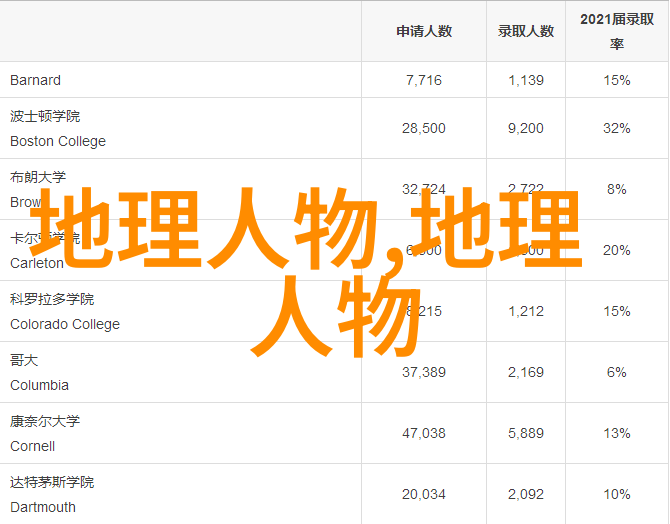Viewport: 670px width, 524px height.
Task: Click the 录取人数 column header
Action: coord(526,31)
